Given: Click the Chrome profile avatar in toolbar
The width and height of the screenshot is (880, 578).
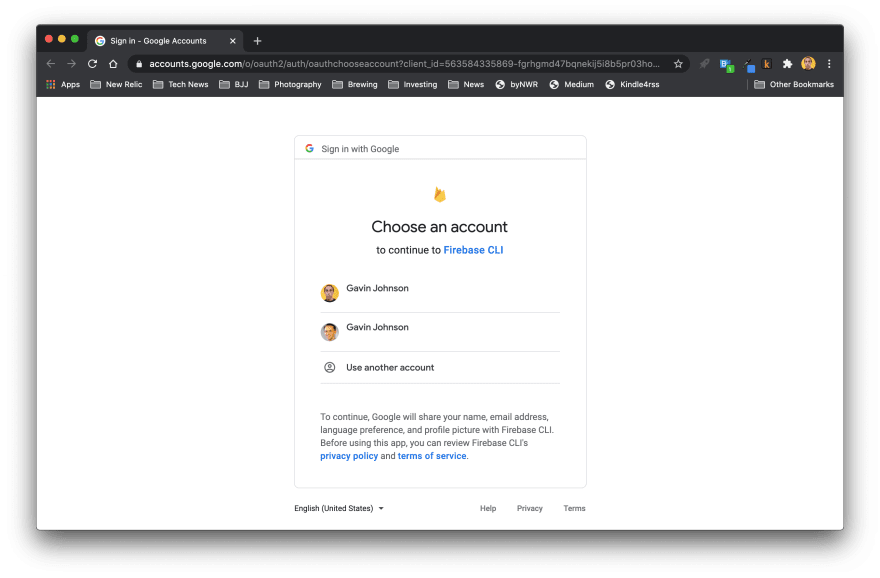Looking at the screenshot, I should pos(808,63).
